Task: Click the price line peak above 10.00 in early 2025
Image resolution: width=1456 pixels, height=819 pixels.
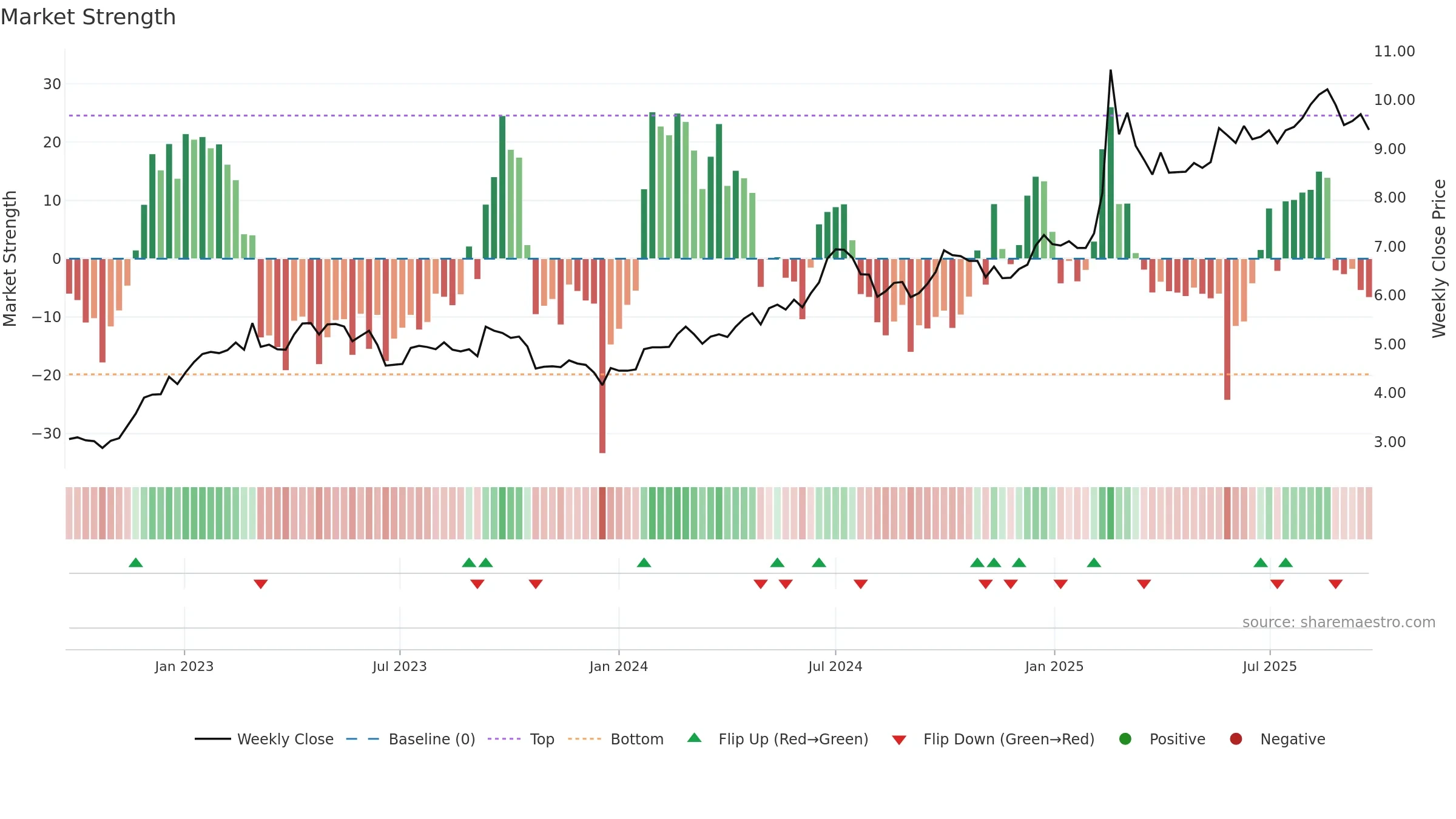Action: (1111, 71)
